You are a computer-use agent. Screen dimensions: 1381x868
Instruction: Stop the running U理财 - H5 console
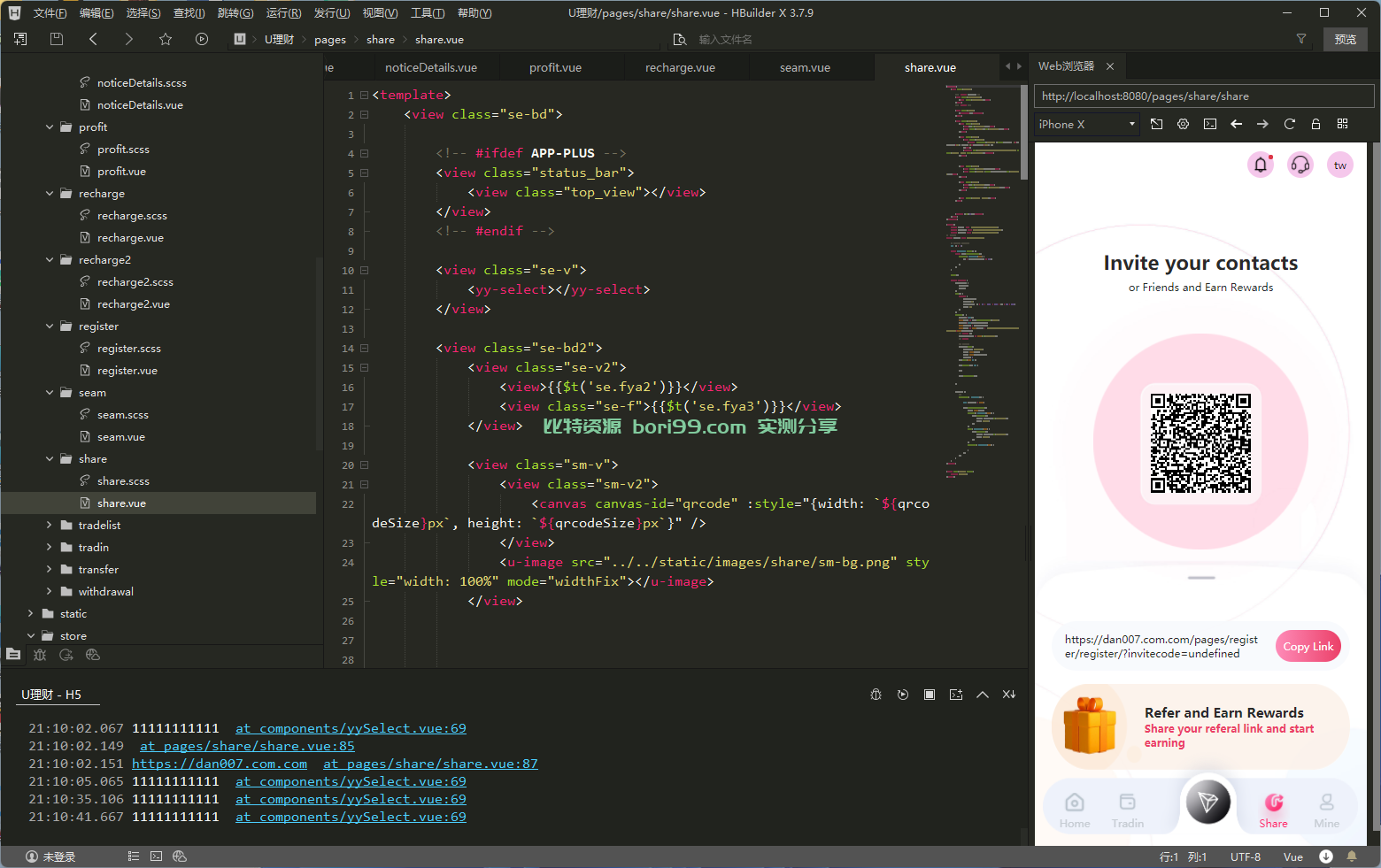[x=929, y=695]
